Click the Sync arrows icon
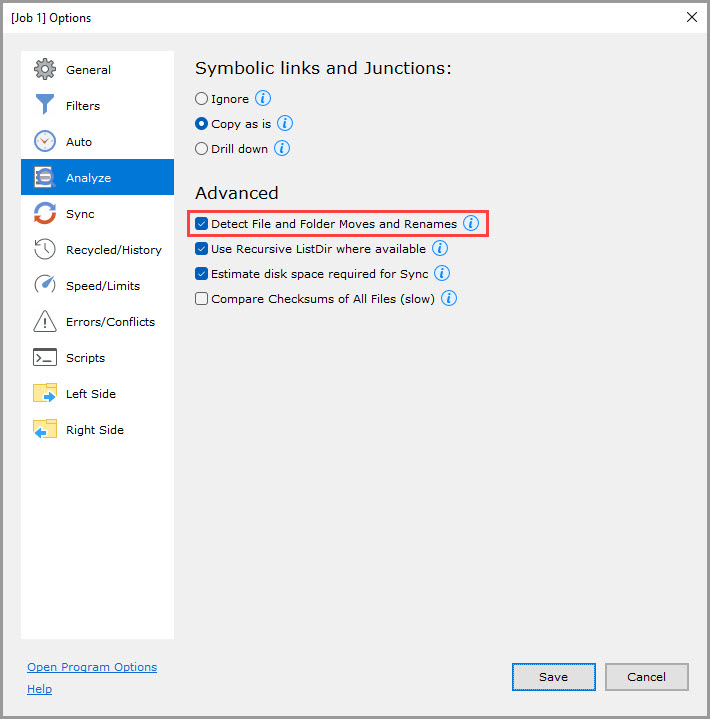This screenshot has width=710, height=719. coord(45,214)
